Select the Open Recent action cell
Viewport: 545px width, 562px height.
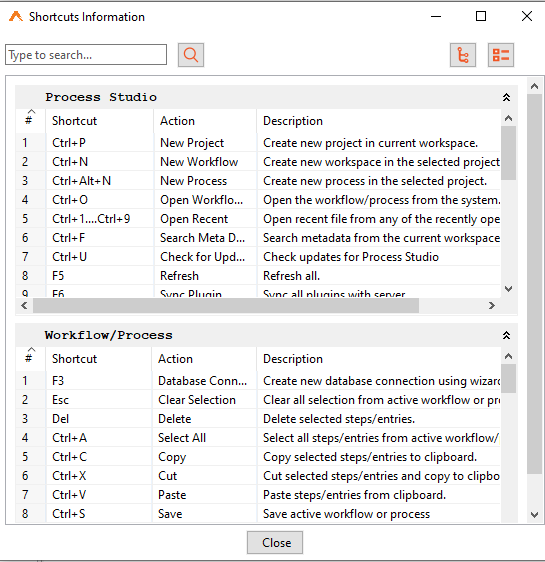point(205,219)
